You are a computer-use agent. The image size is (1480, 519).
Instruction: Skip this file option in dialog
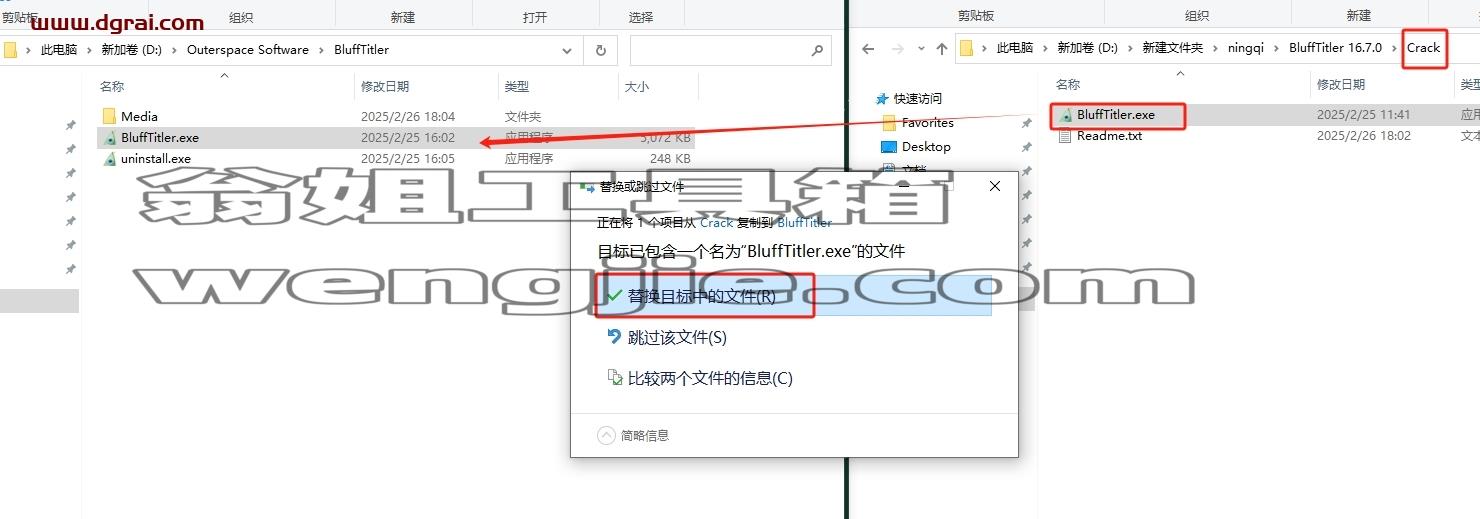point(677,337)
